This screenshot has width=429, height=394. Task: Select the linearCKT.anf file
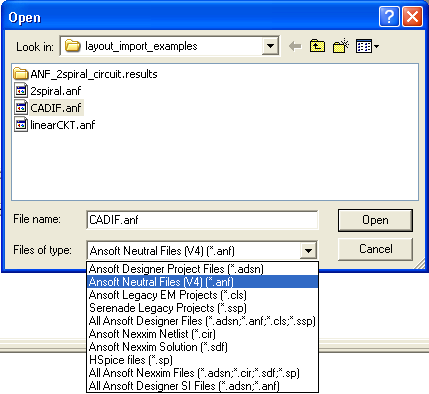click(55, 125)
